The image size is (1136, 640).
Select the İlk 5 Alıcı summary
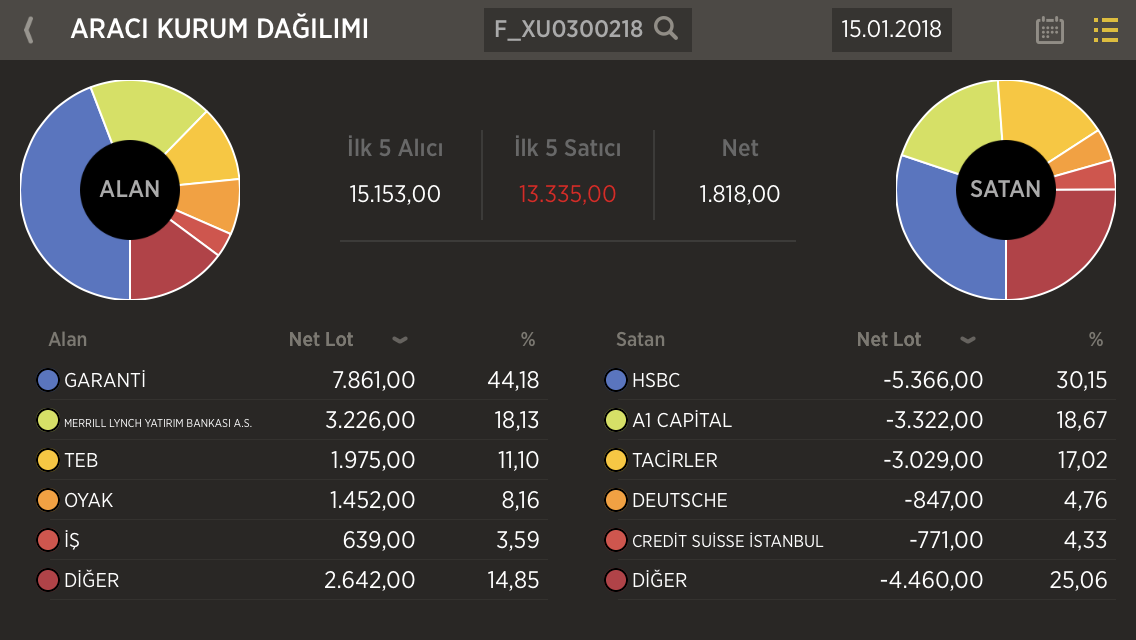(x=395, y=171)
